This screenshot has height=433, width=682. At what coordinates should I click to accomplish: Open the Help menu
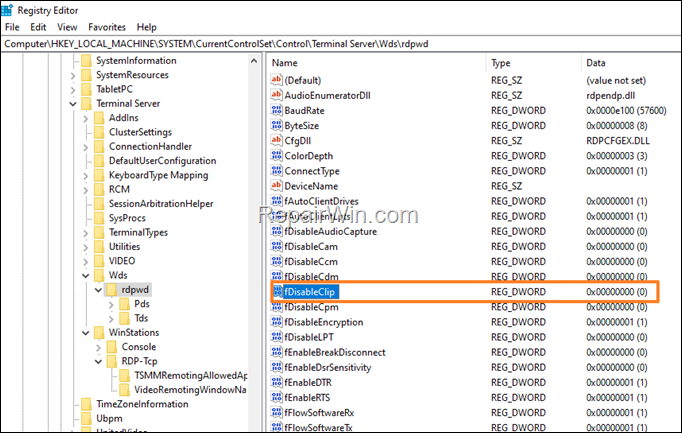coord(147,27)
